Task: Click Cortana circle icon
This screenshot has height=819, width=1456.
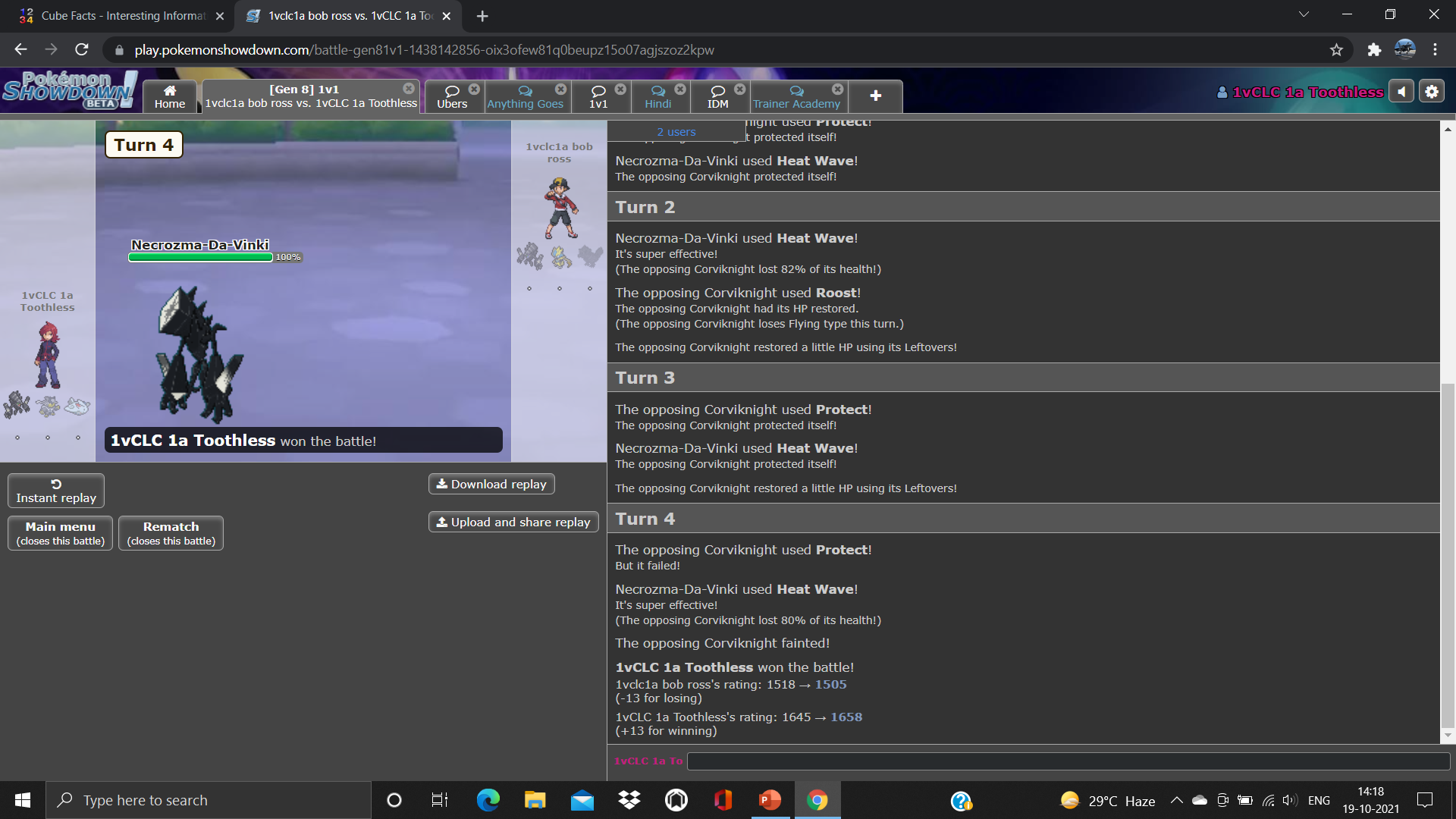Action: (394, 800)
